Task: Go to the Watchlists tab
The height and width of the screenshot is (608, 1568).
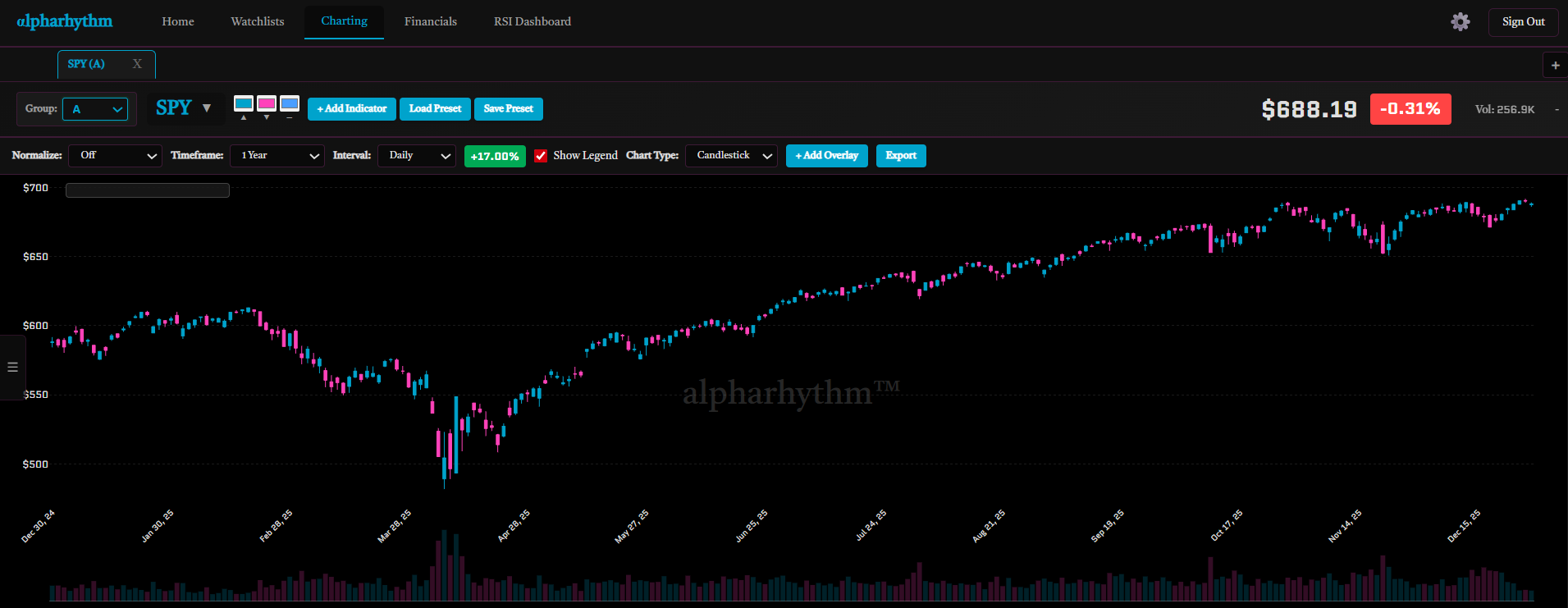Action: [x=257, y=21]
